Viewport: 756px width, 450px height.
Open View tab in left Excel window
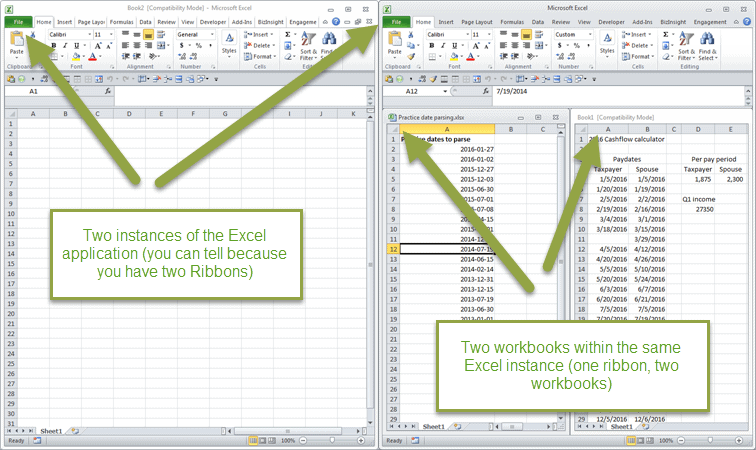[188, 22]
